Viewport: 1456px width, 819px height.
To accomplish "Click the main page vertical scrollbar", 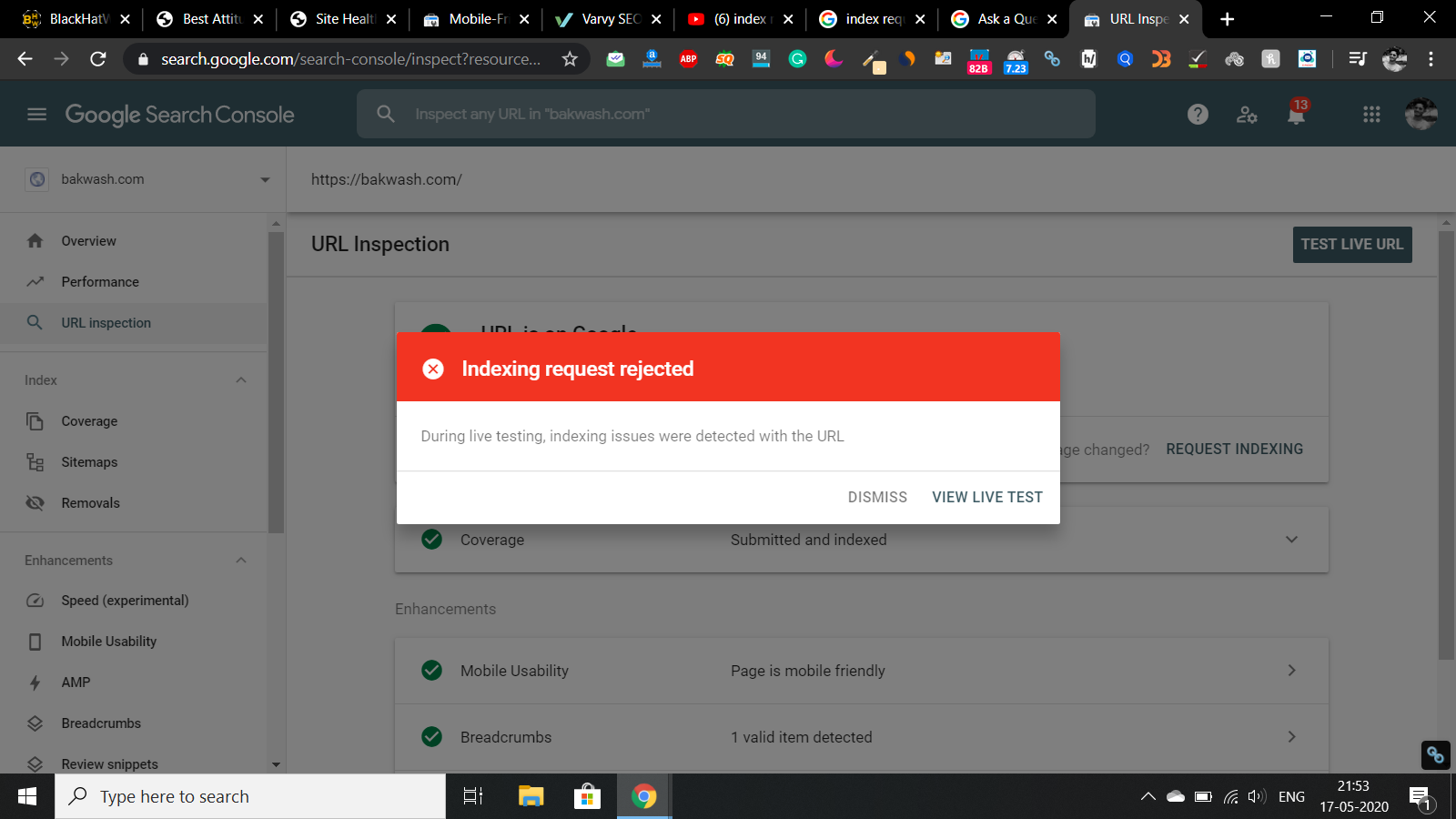I will tap(1445, 446).
